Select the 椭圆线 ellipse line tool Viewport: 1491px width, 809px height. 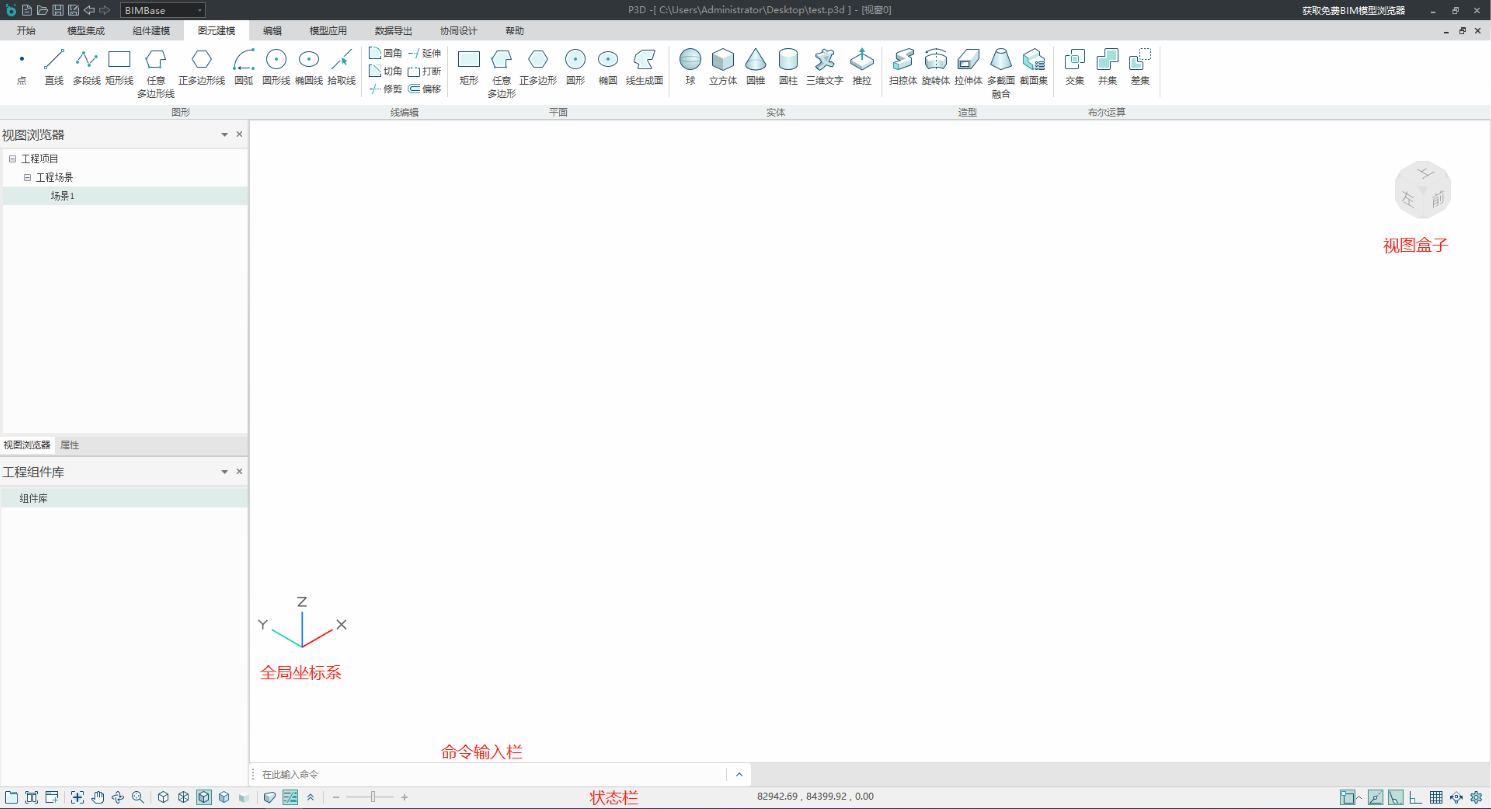tap(309, 67)
